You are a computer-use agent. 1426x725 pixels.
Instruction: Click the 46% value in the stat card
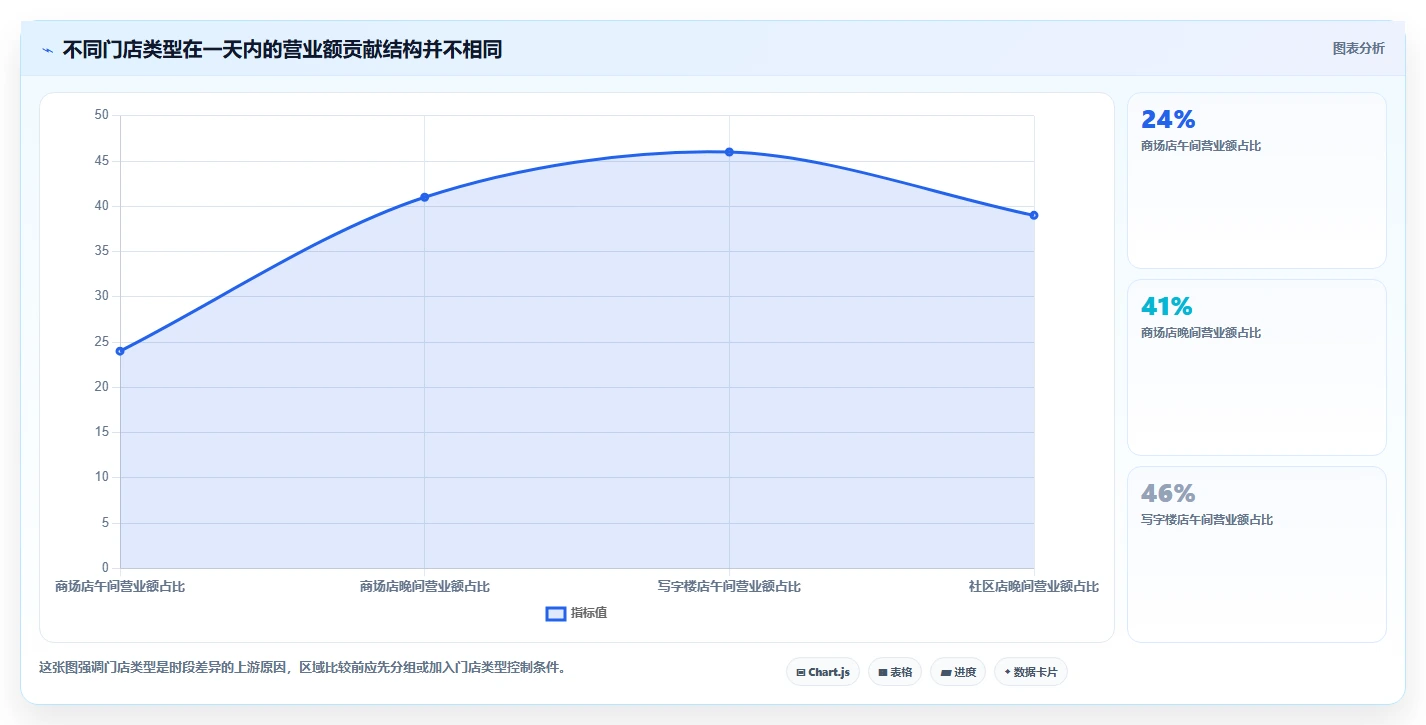coord(1168,493)
